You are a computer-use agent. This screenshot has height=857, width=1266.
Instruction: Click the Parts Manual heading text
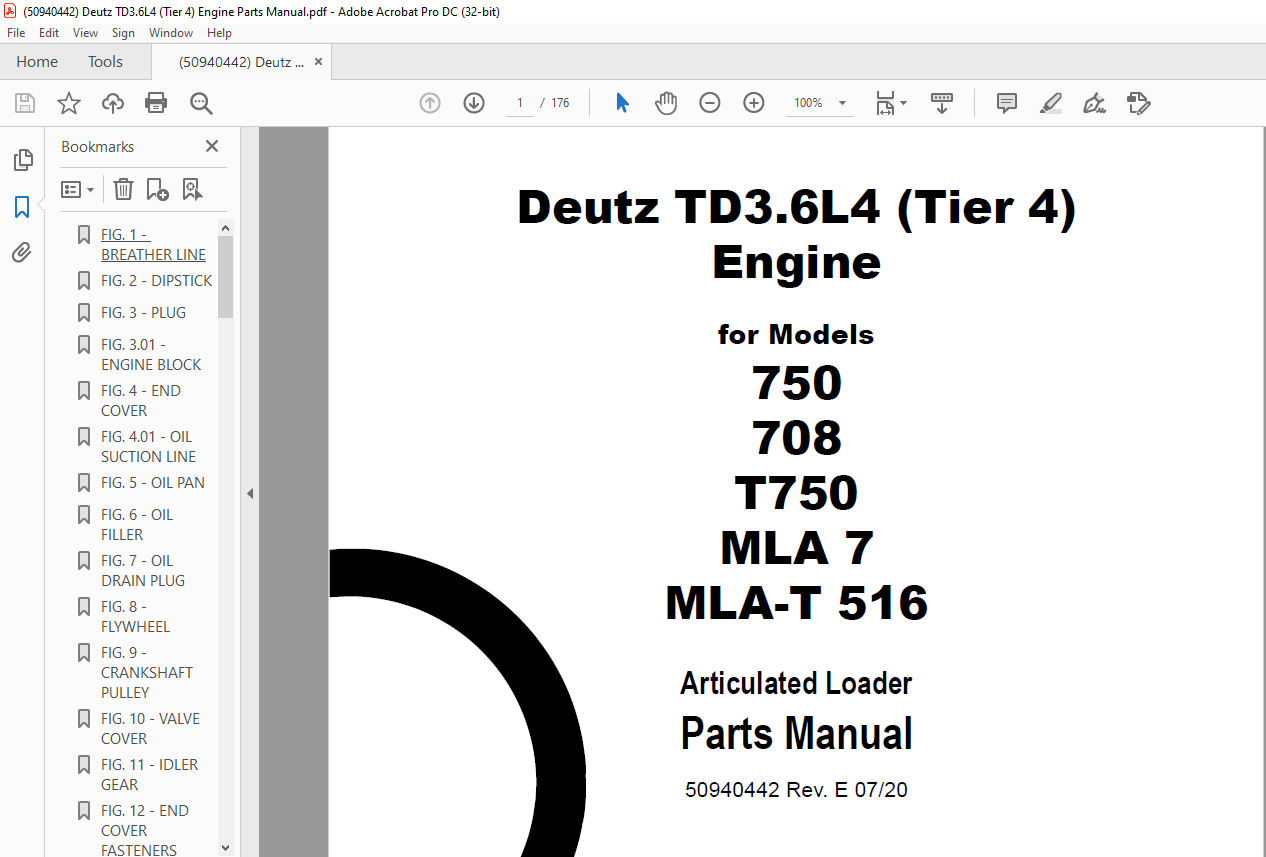[796, 733]
